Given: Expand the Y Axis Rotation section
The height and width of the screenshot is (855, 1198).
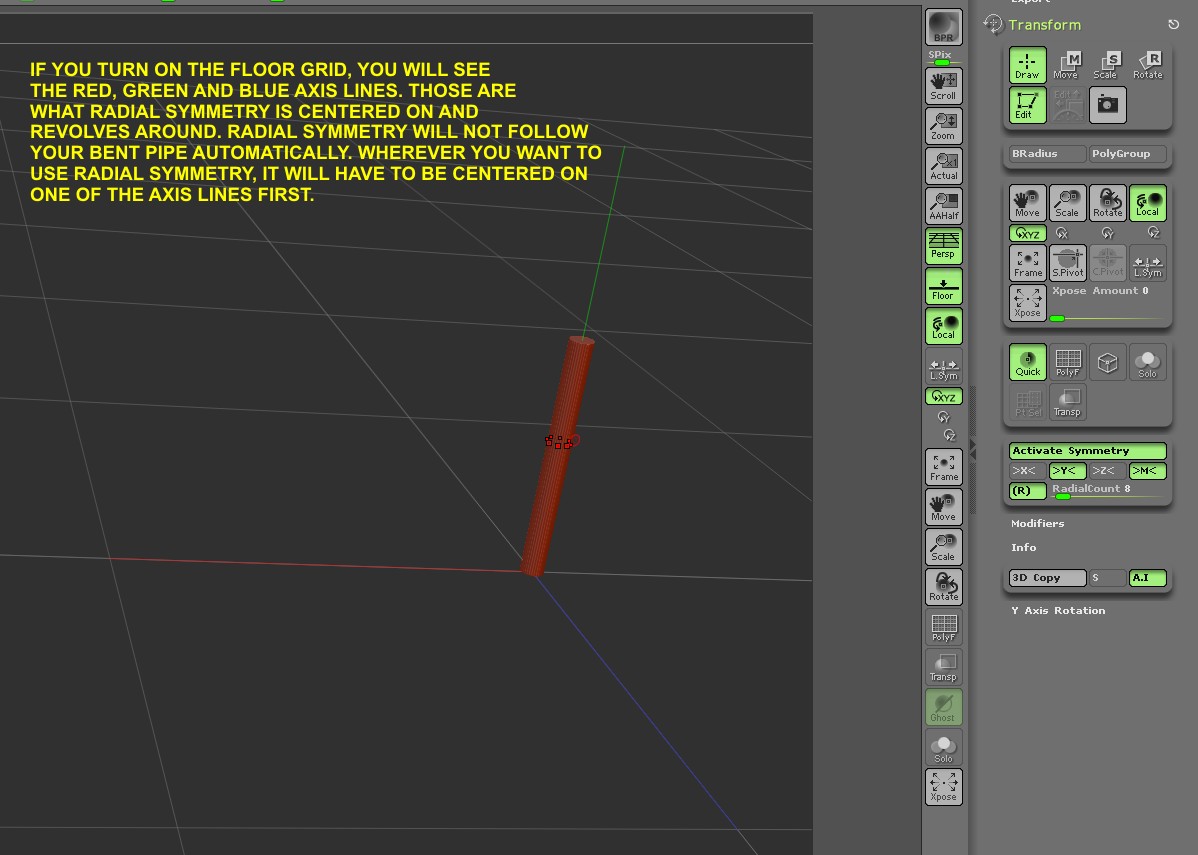Looking at the screenshot, I should 1058,610.
